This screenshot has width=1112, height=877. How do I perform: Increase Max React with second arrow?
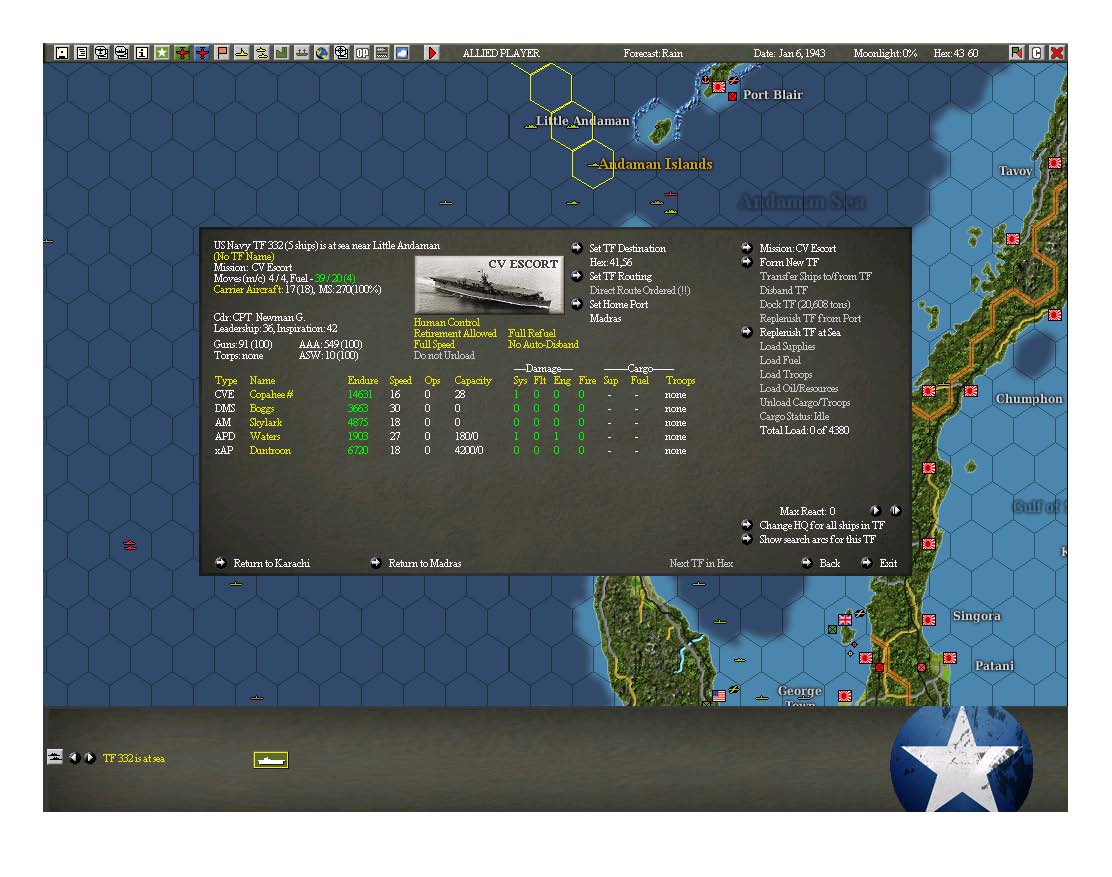click(896, 510)
